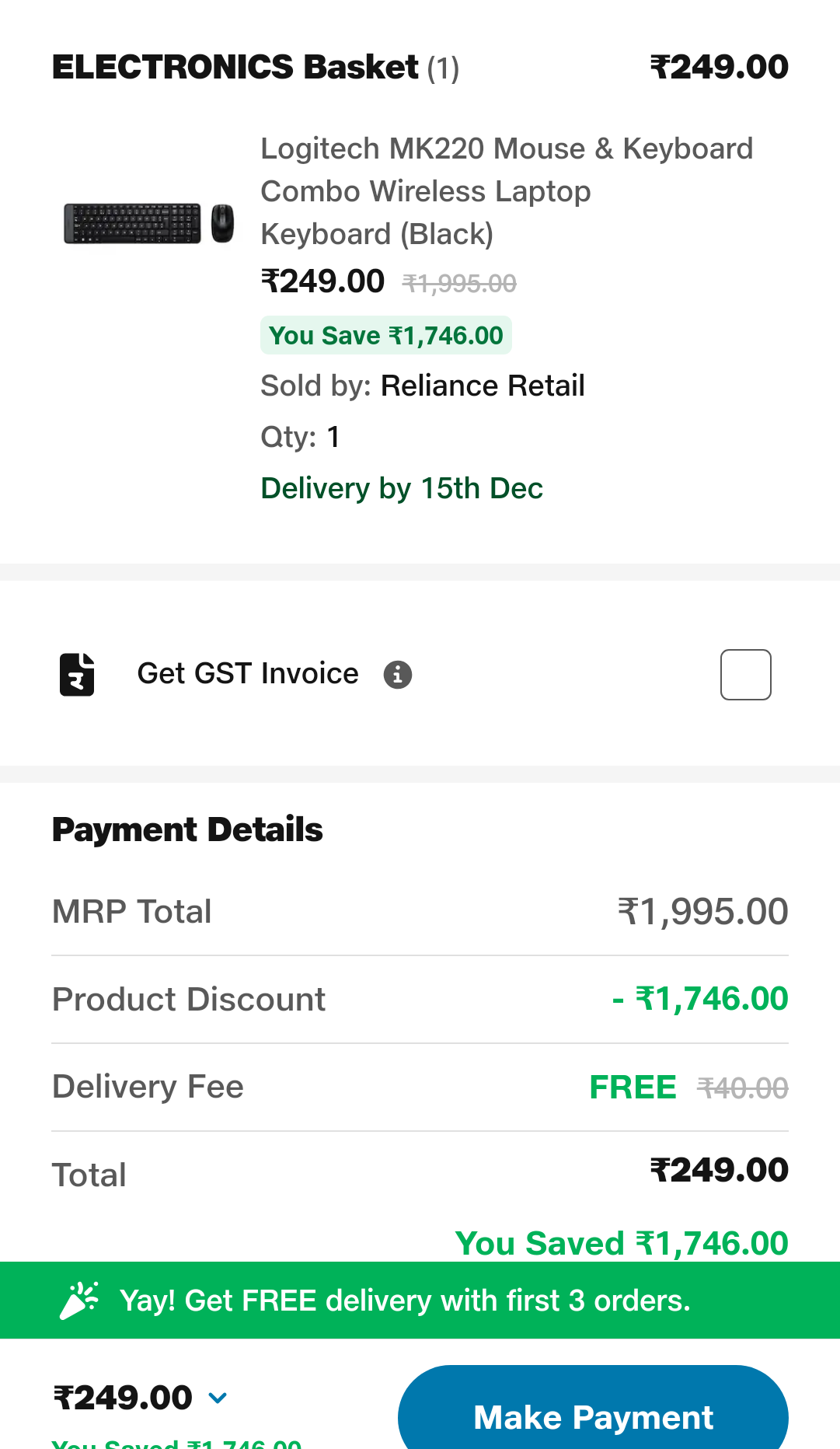
Task: Click the Payment Details heading
Action: click(x=187, y=829)
